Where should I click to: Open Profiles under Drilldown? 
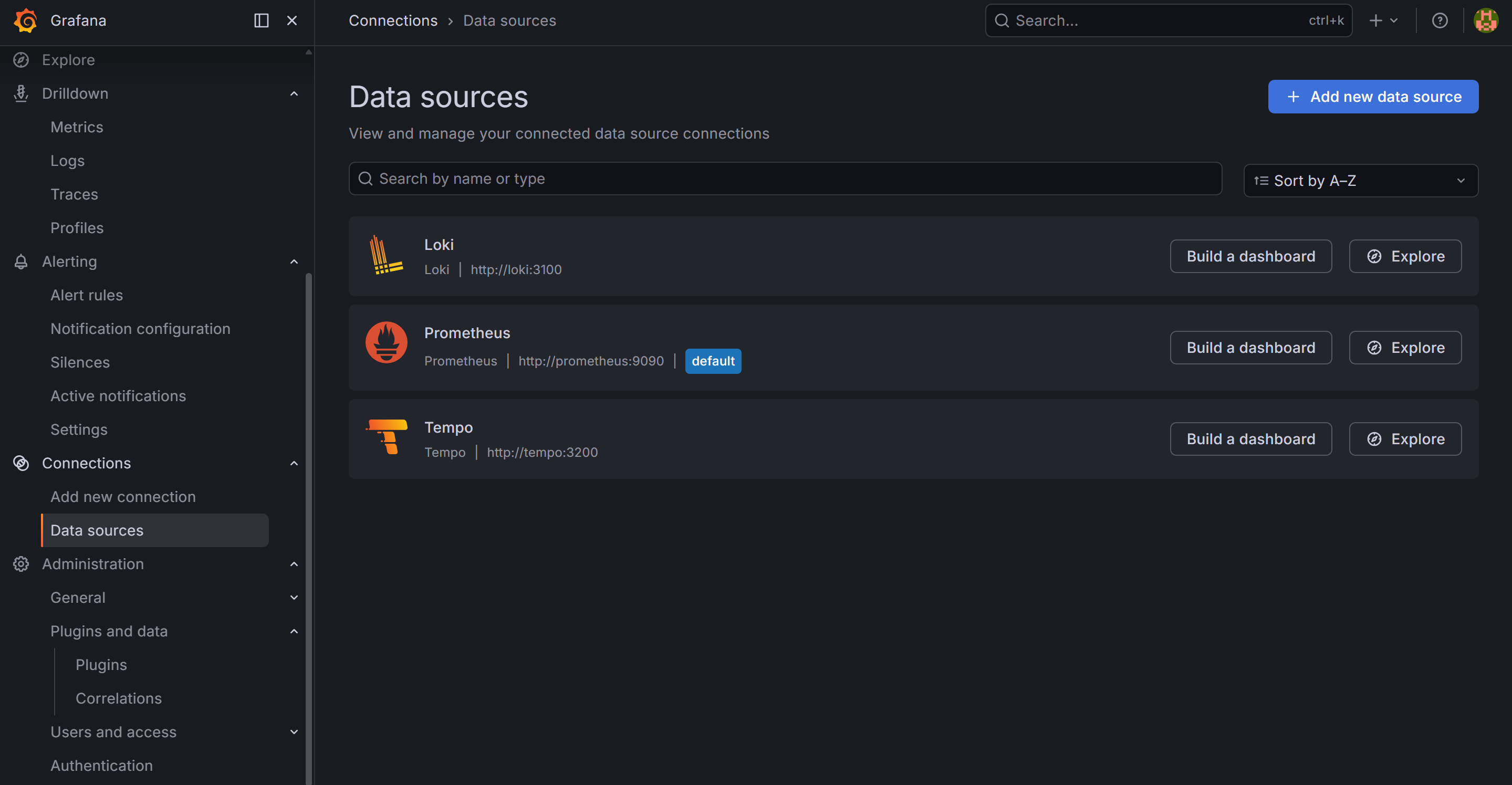coord(77,228)
